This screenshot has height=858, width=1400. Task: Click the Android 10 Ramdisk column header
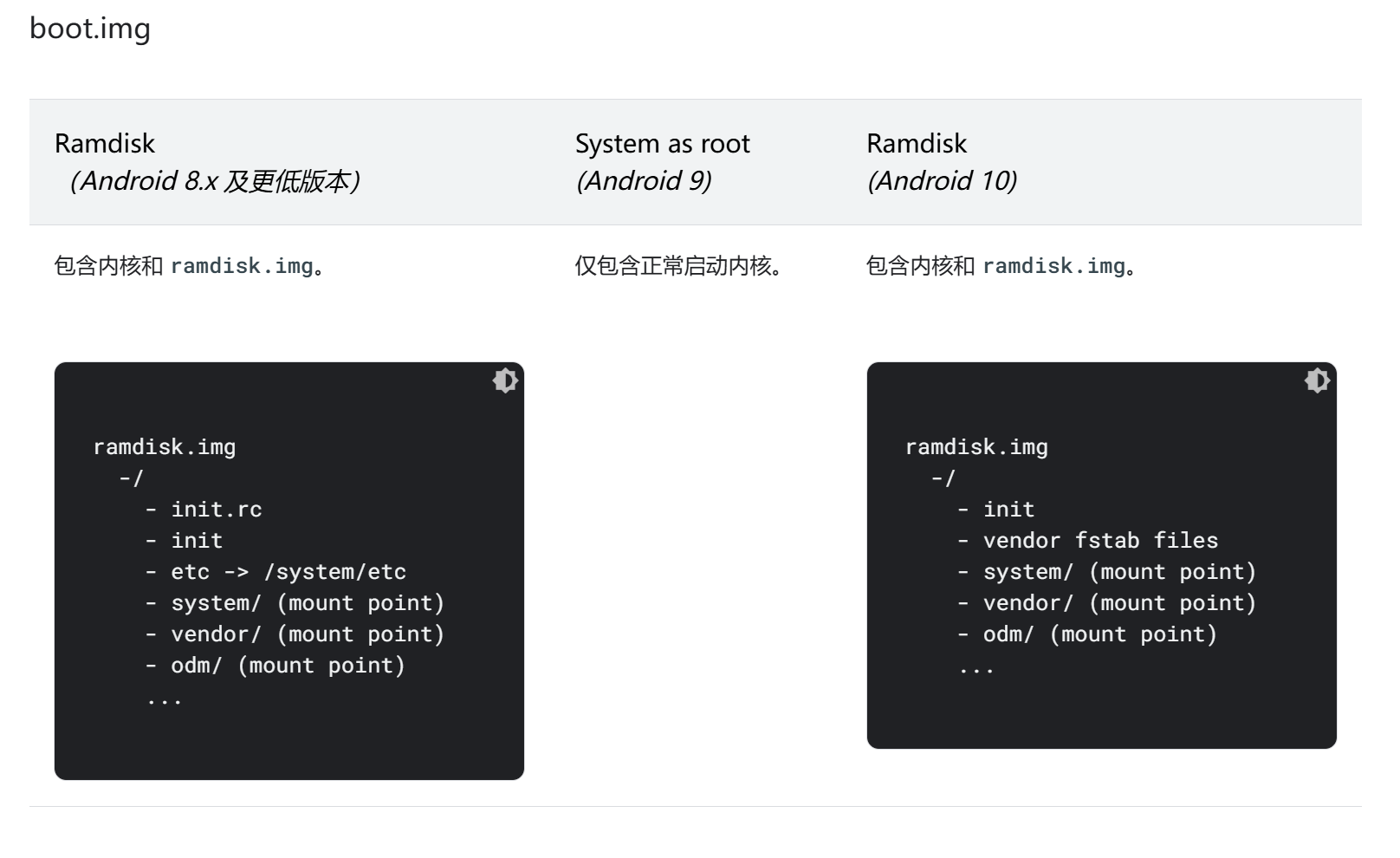[x=943, y=162]
